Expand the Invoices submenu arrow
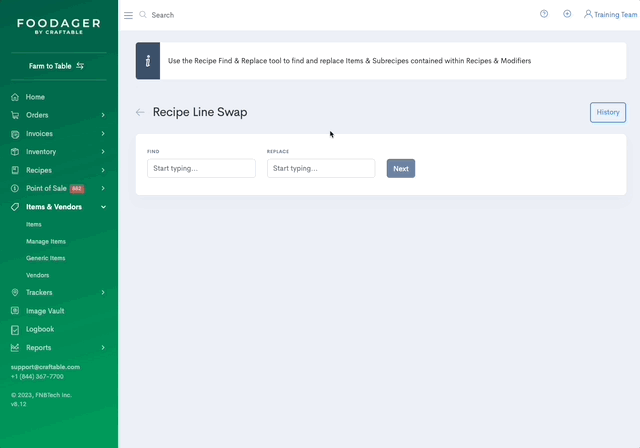Viewport: 640px width, 448px height. coord(103,134)
